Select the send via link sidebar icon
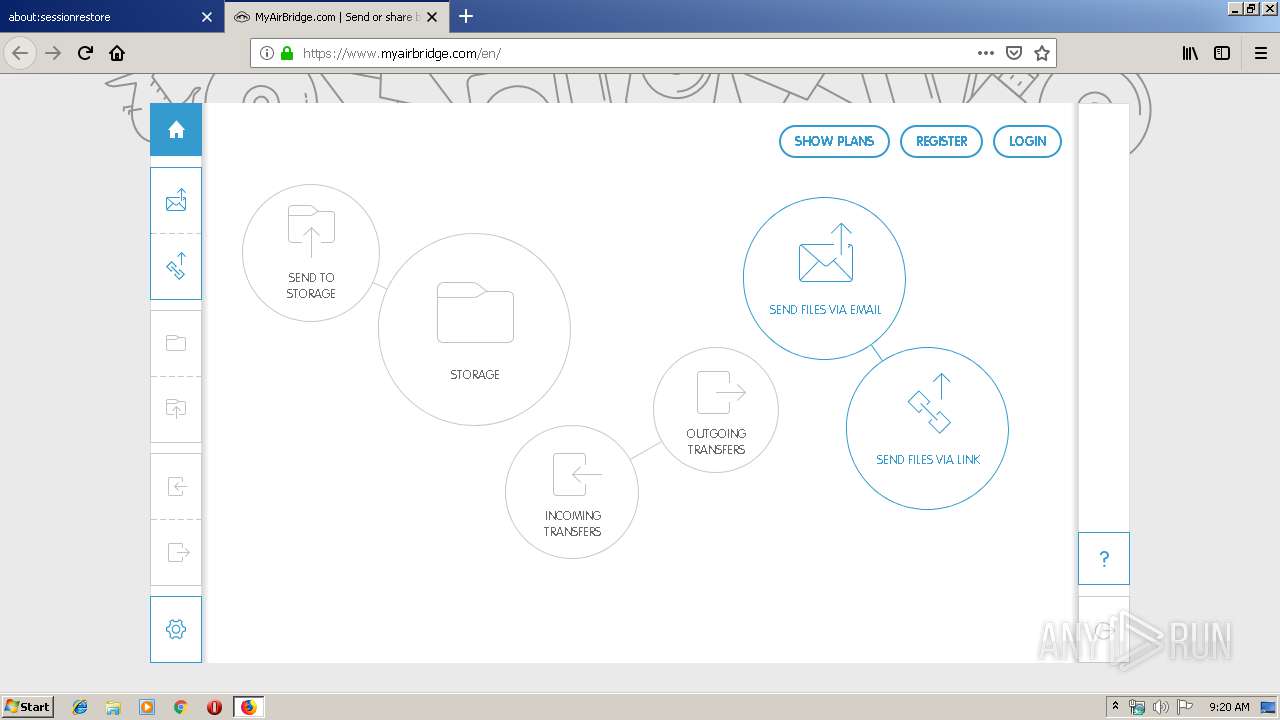 tap(176, 267)
